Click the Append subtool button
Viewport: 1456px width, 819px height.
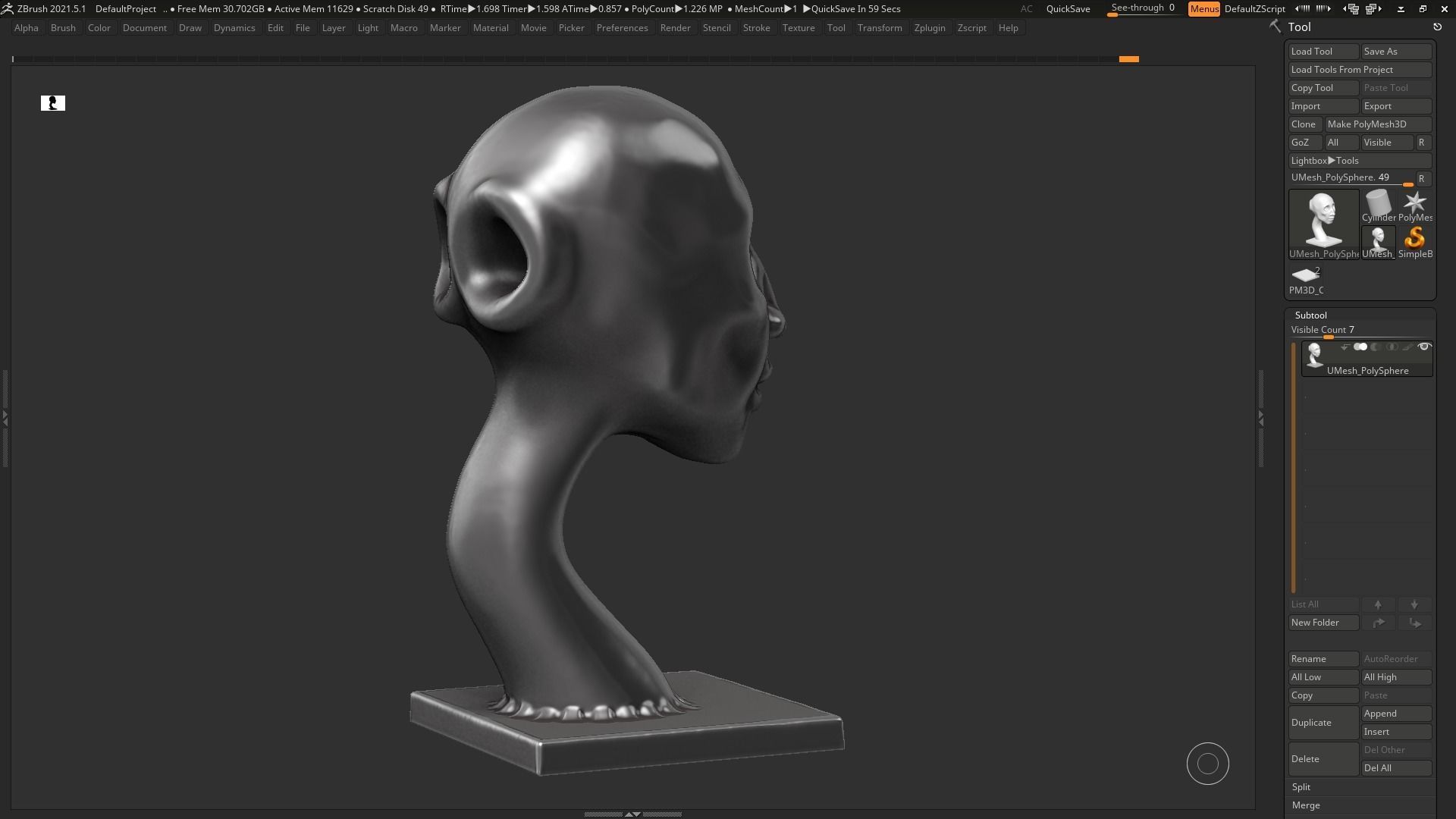[x=1397, y=714]
